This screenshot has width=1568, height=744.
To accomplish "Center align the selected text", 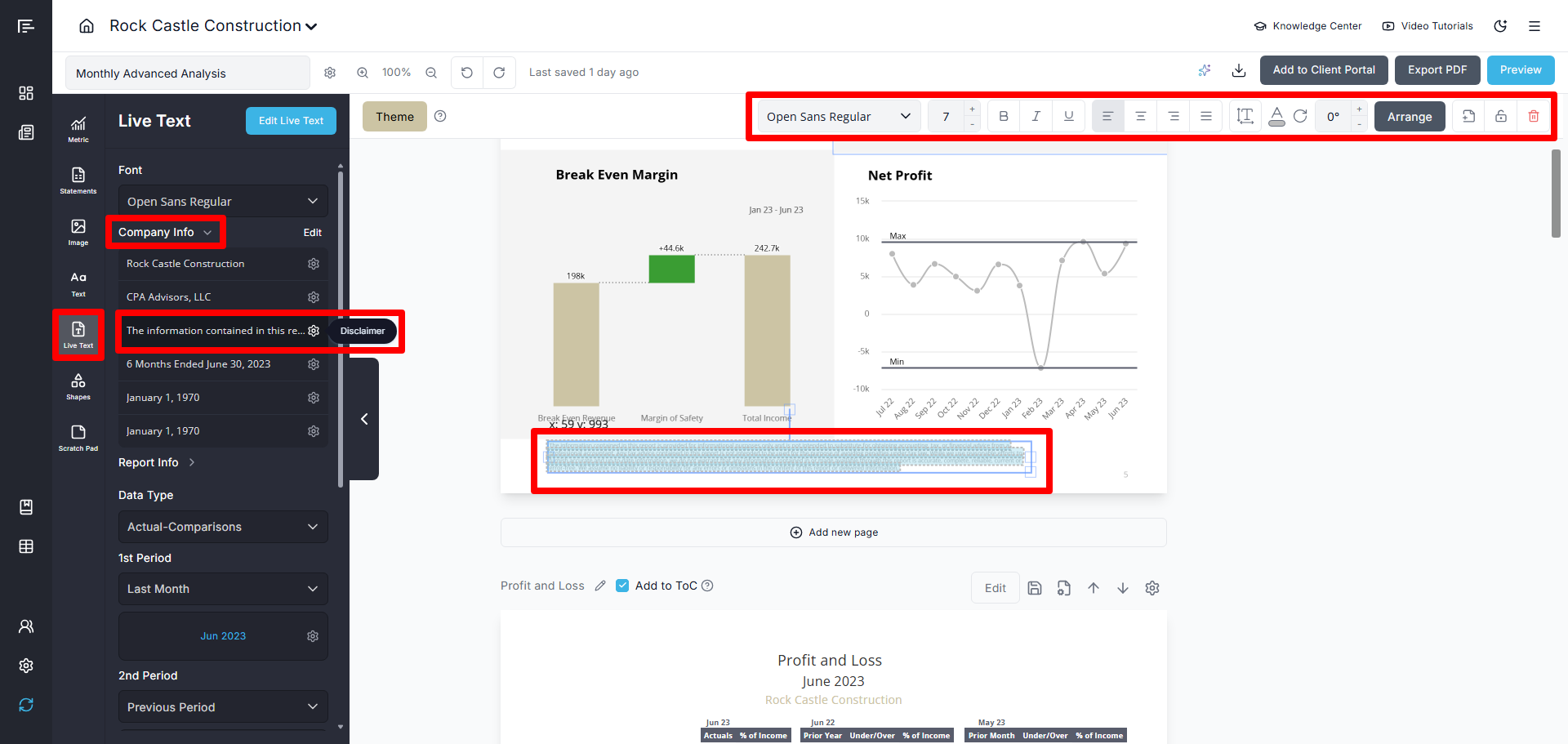I will (1140, 117).
